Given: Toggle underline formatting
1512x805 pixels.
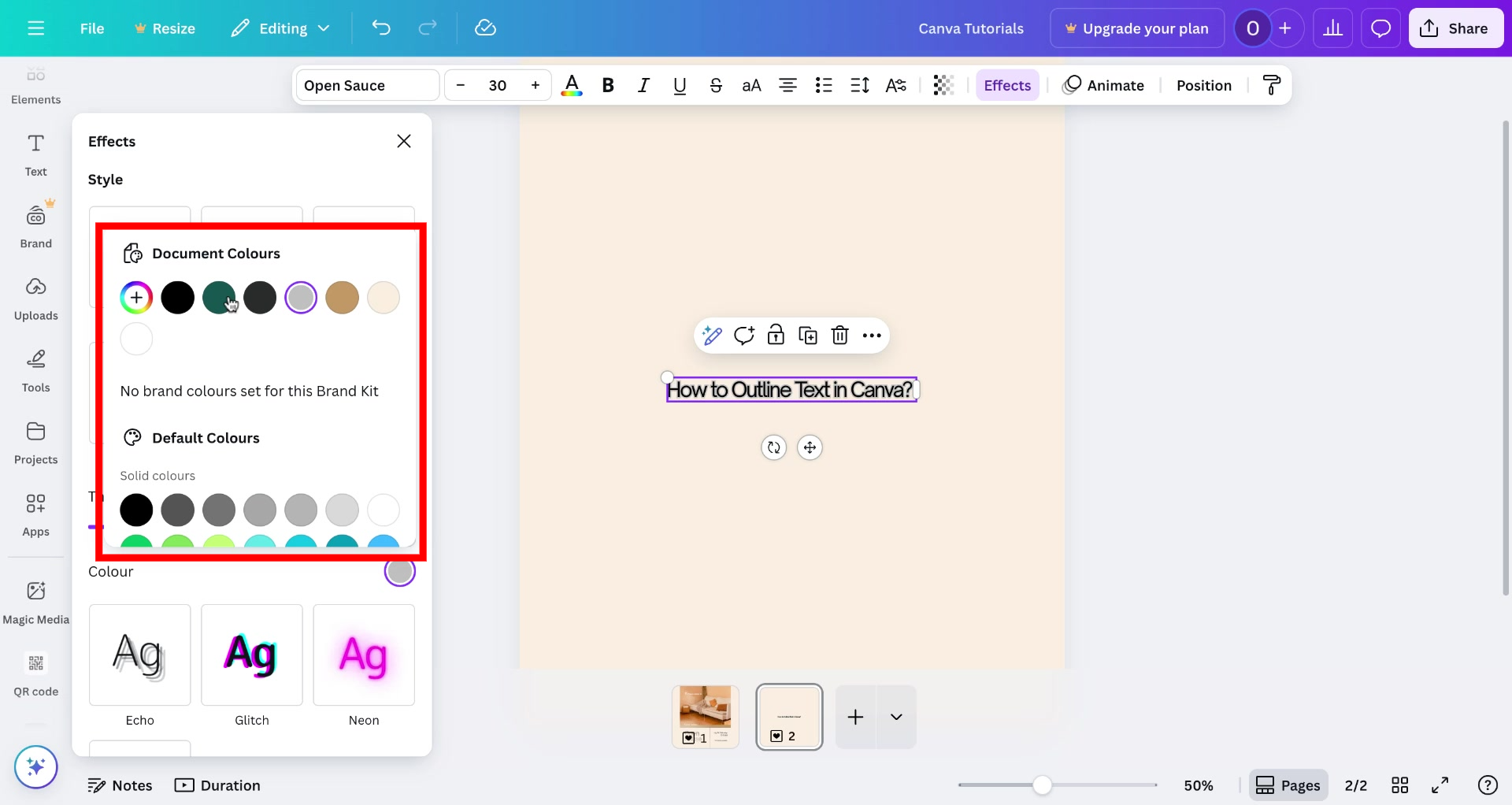Looking at the screenshot, I should (680, 85).
